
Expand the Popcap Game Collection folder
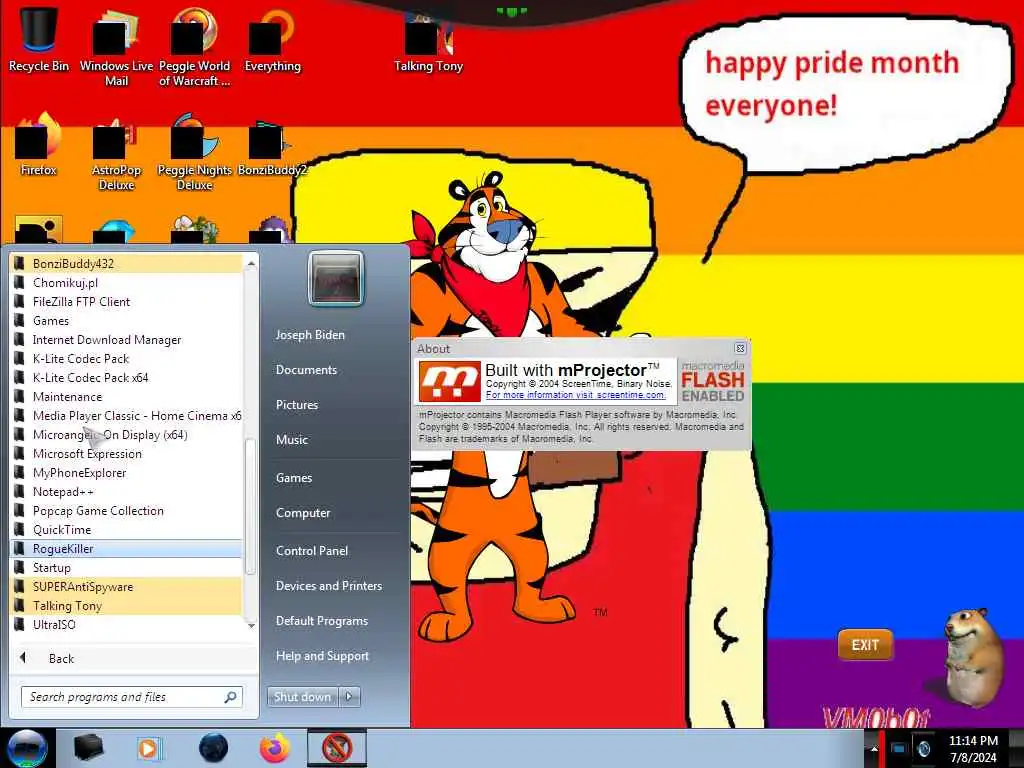tap(127, 511)
